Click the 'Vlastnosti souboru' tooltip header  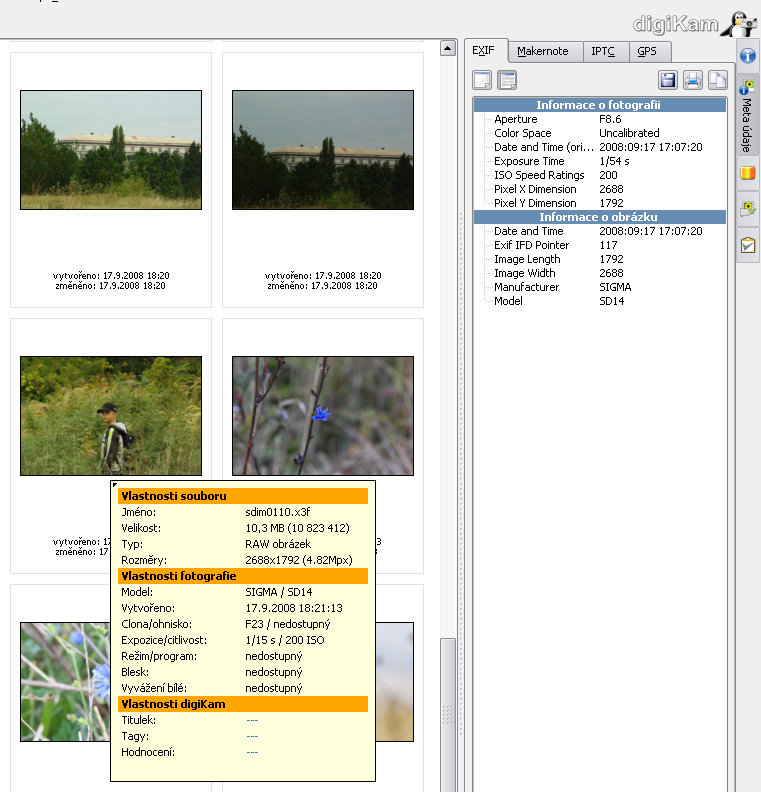[x=243, y=496]
